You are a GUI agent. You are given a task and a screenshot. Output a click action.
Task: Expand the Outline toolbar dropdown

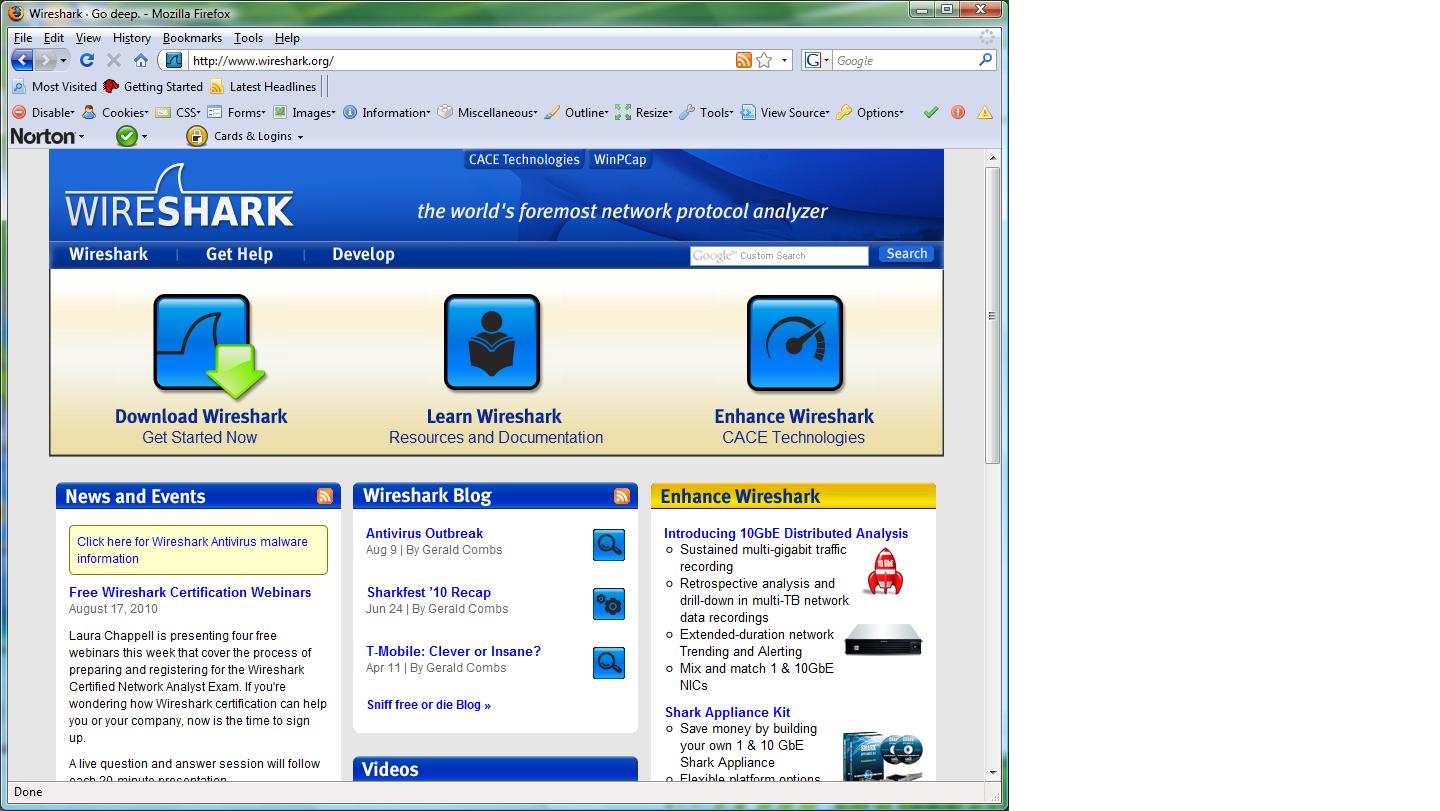pyautogui.click(x=576, y=113)
